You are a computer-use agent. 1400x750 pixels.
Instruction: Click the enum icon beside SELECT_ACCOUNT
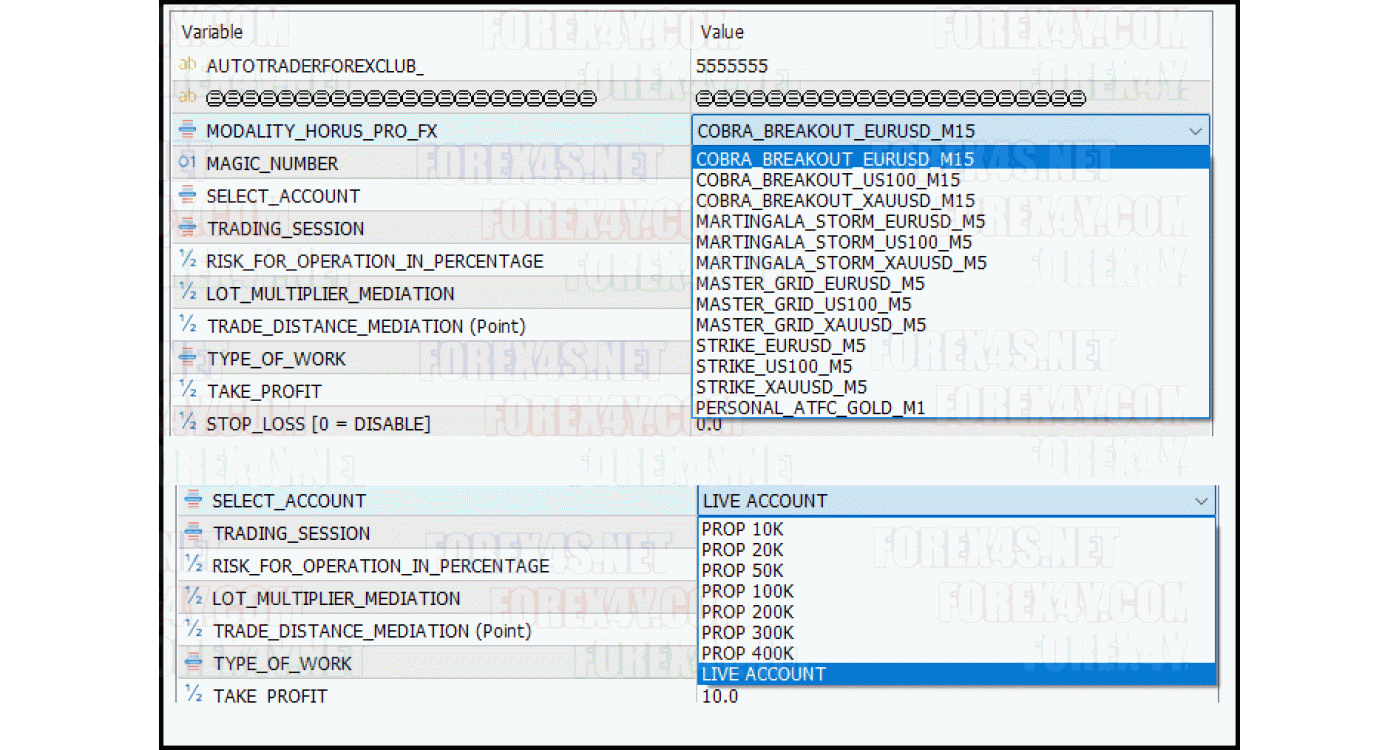pyautogui.click(x=187, y=196)
